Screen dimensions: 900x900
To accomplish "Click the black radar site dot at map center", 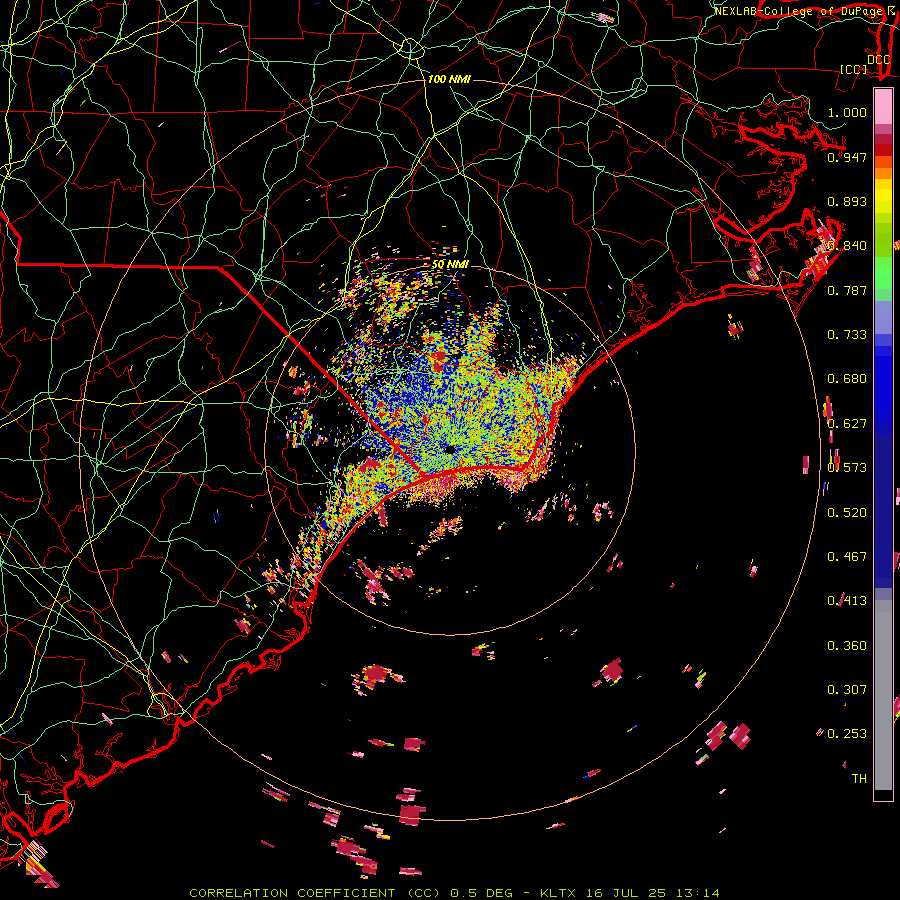I will coord(450,449).
